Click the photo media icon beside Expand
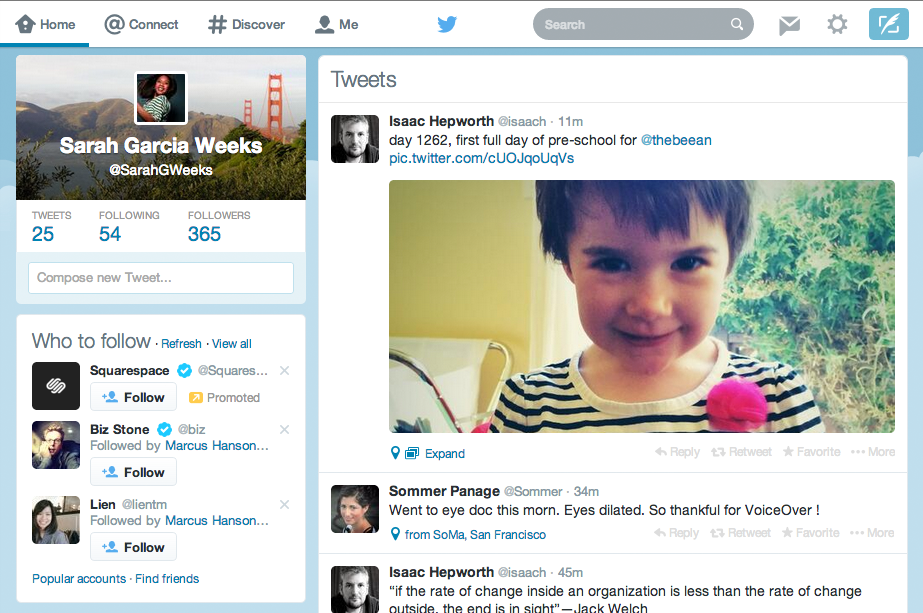Image resolution: width=923 pixels, height=613 pixels. coord(412,453)
